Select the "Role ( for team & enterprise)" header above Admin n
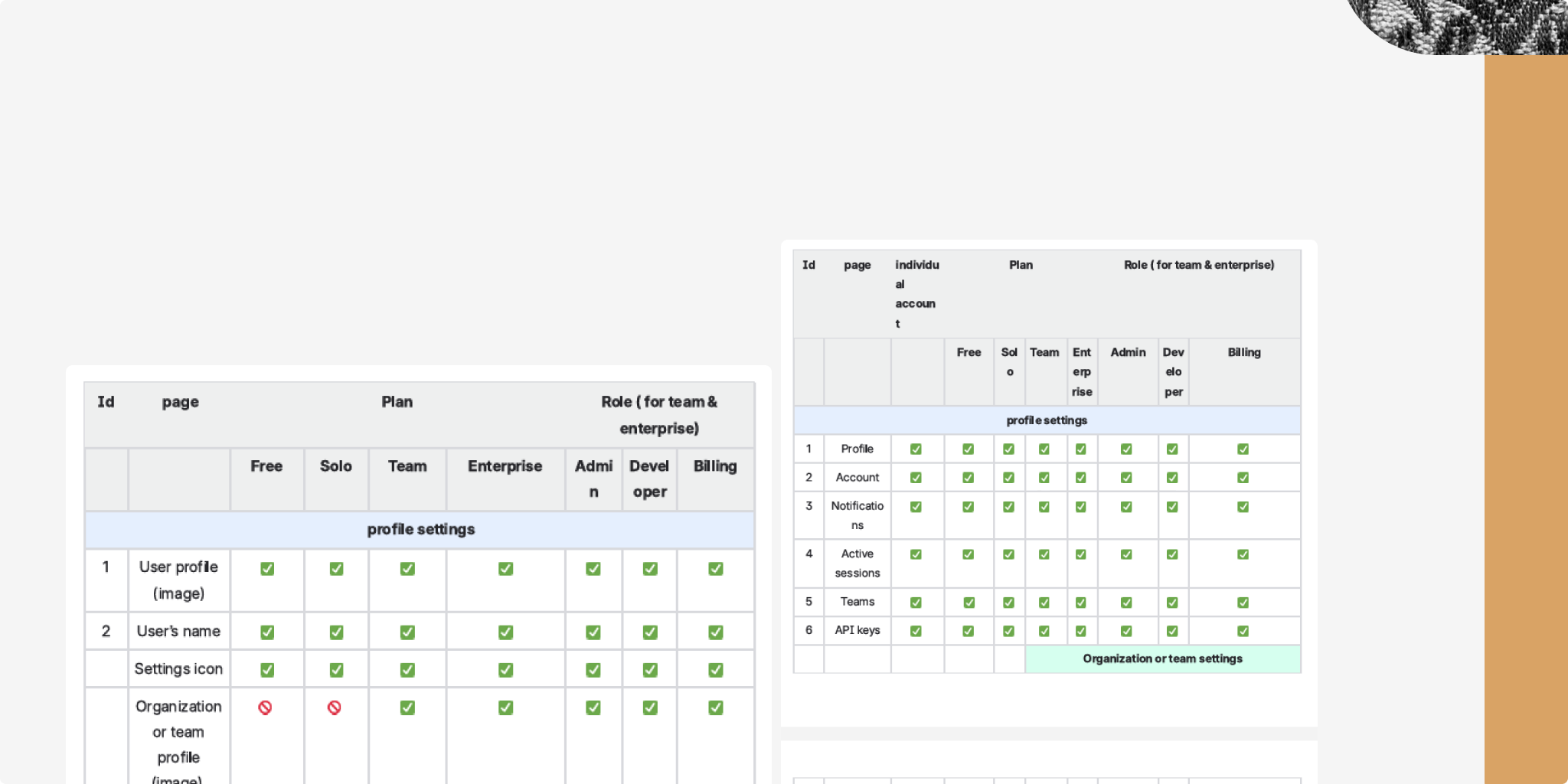This screenshot has height=784, width=1568. click(659, 415)
